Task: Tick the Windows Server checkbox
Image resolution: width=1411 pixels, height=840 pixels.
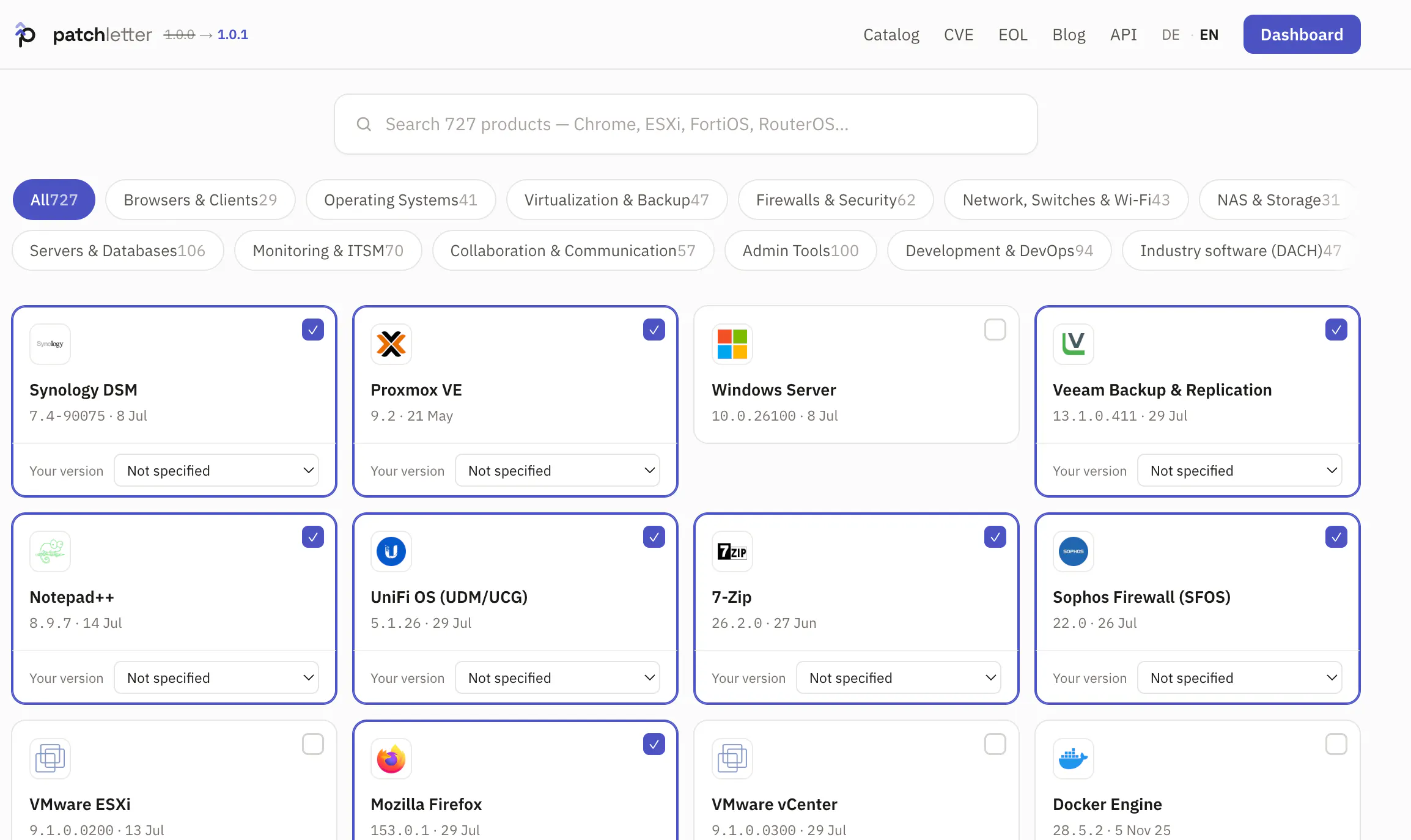Action: click(995, 330)
